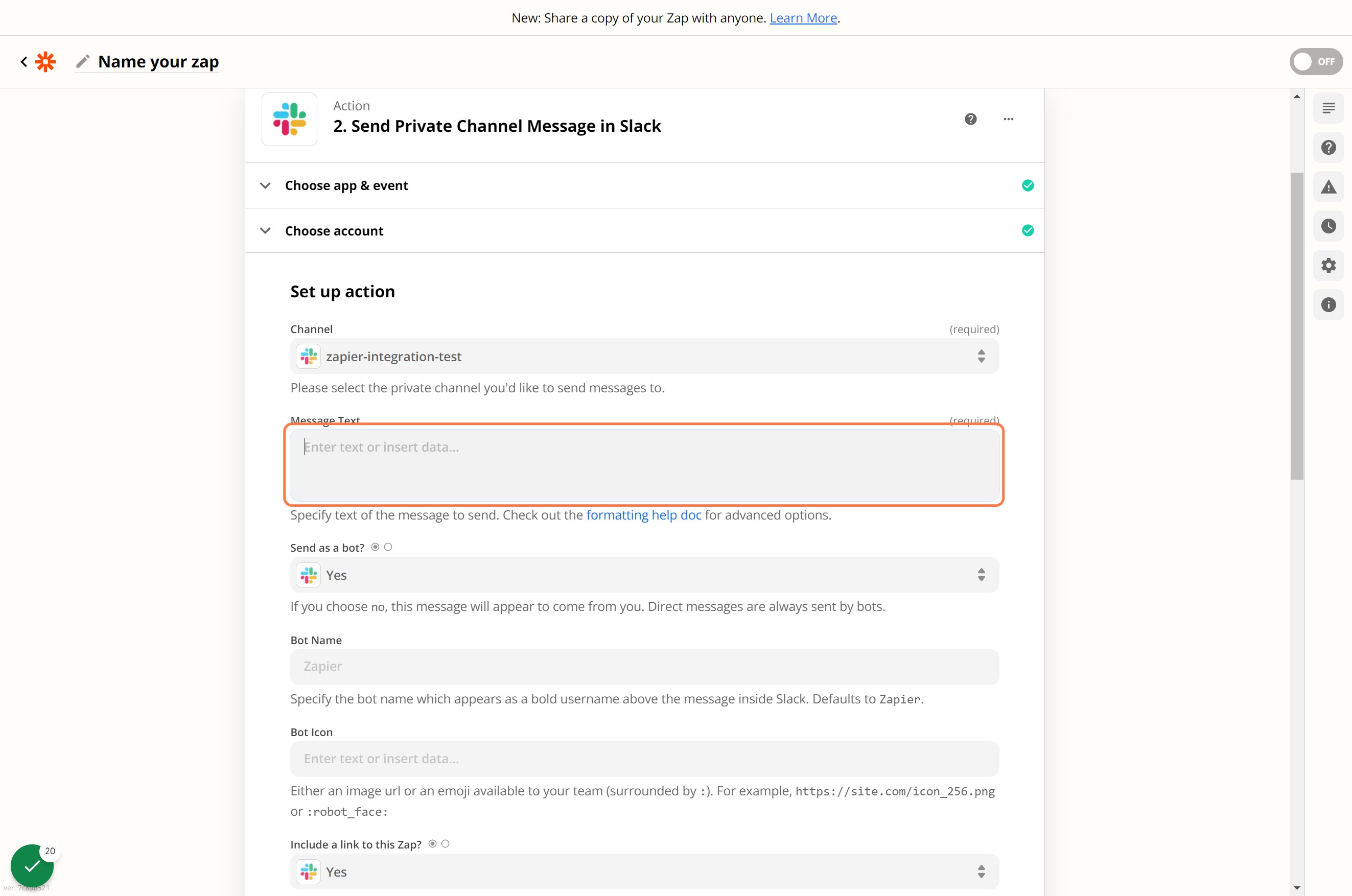Select second radio for Include a link

click(x=445, y=843)
